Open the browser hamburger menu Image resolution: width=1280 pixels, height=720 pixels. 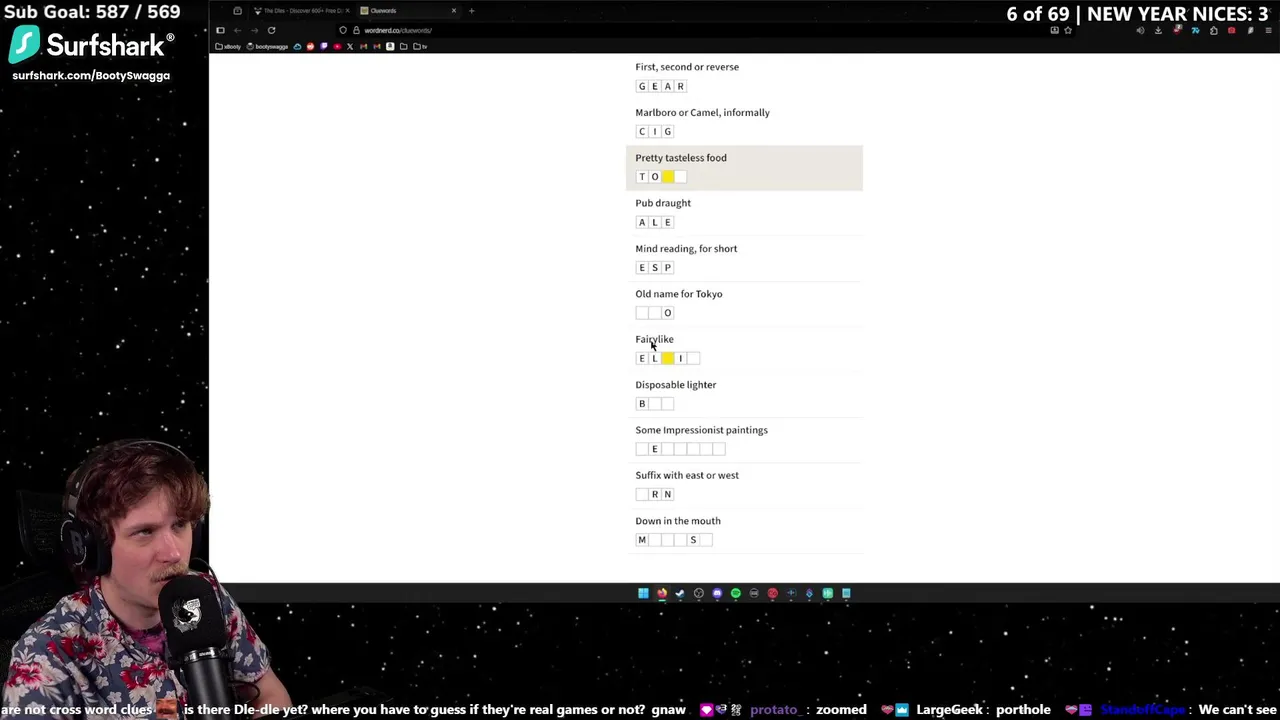(1269, 30)
